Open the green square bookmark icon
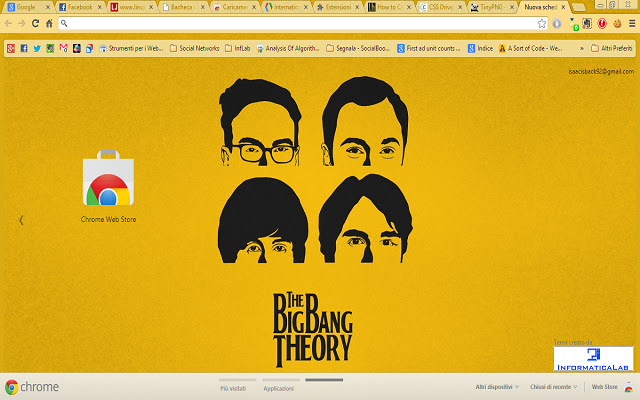Image resolution: width=640 pixels, height=400 pixels. tap(50, 49)
